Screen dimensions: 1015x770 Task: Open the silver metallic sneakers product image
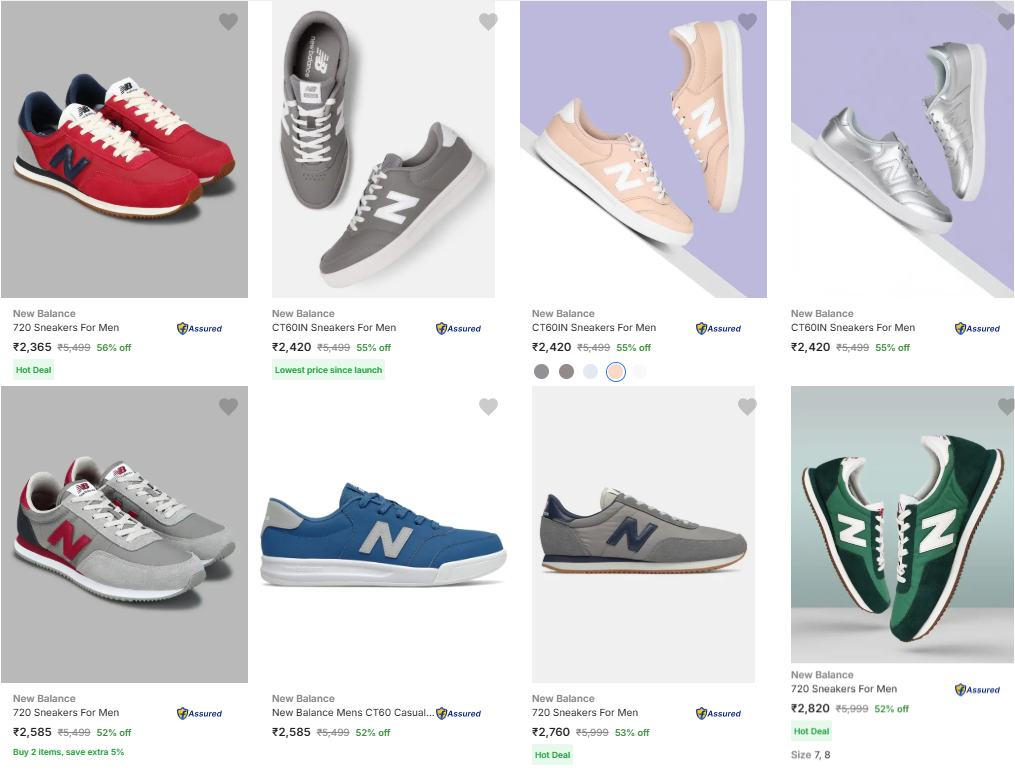pyautogui.click(x=902, y=150)
